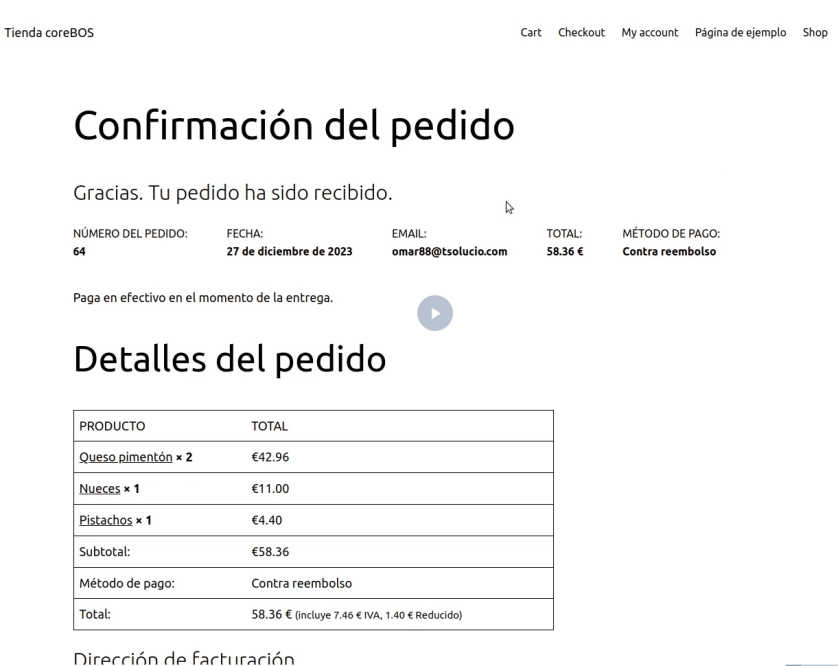Click the email omar88@tsolucio.com
Viewport: 838px width, 666px height.
click(x=449, y=252)
